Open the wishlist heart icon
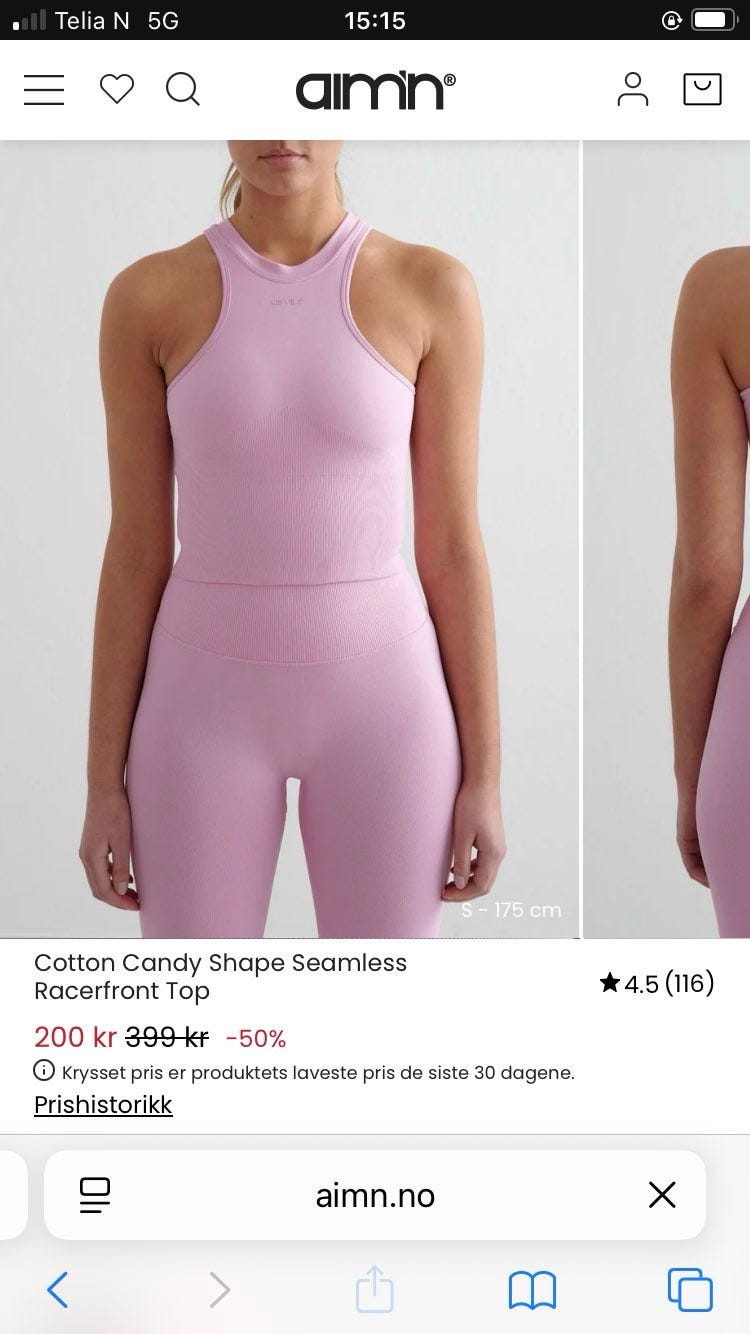The image size is (750, 1334). pyautogui.click(x=116, y=90)
